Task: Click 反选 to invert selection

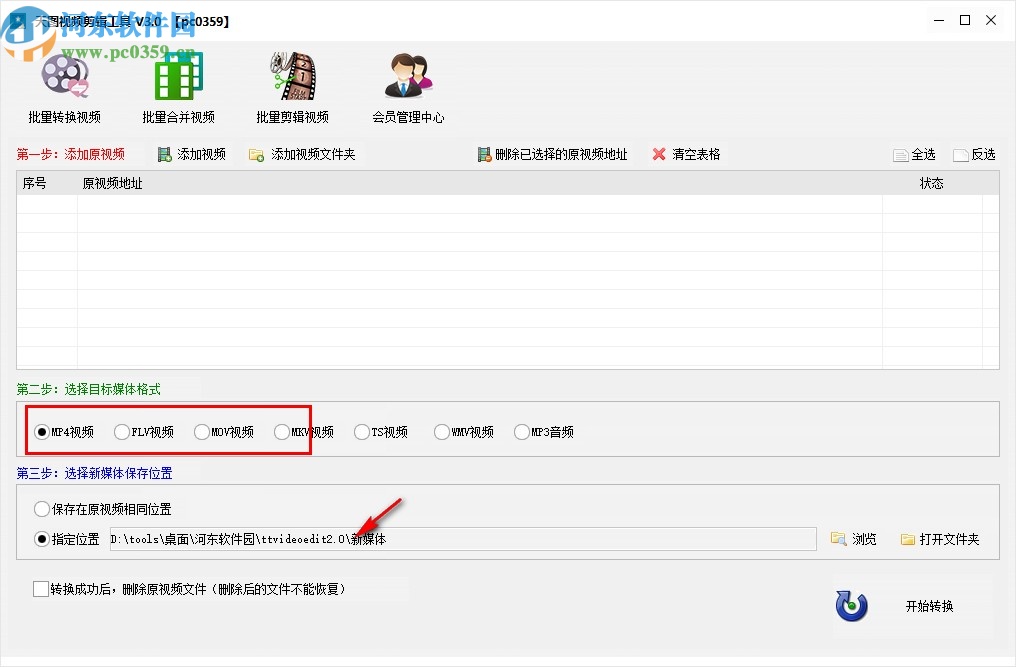Action: coord(975,154)
